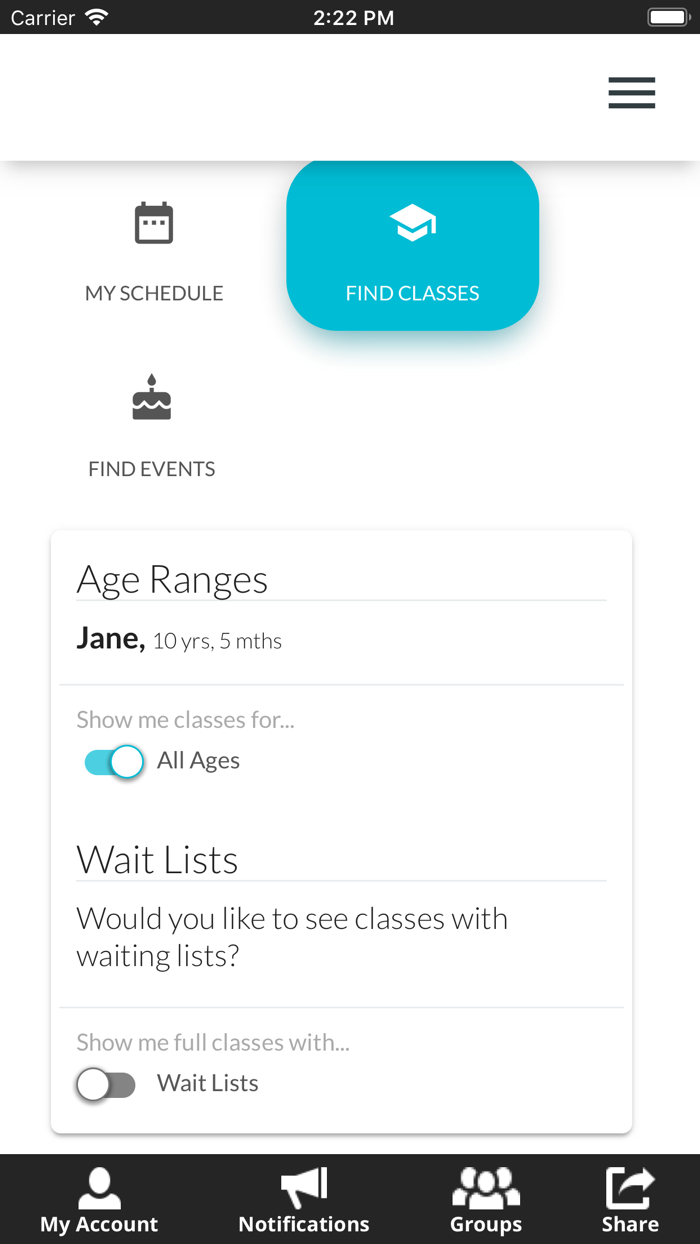Tap the birthday cake Find Events icon
This screenshot has height=1244, width=700.
[x=152, y=399]
